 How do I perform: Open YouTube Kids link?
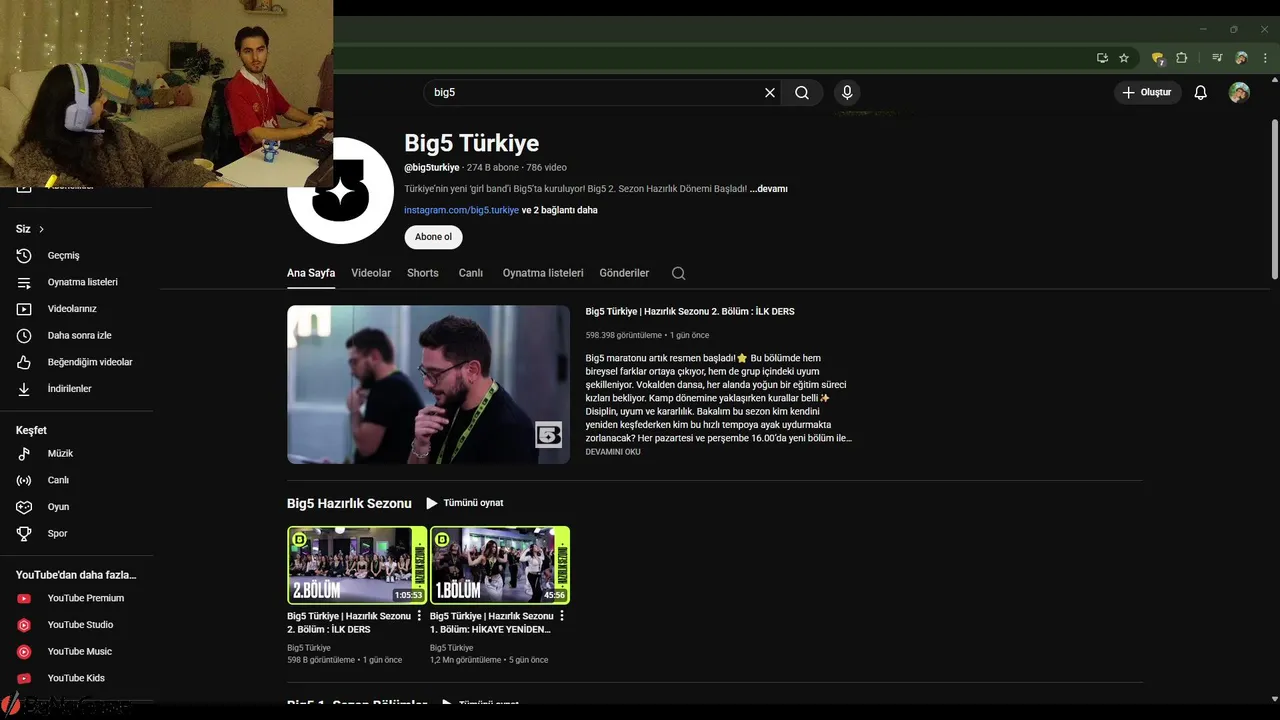click(77, 678)
